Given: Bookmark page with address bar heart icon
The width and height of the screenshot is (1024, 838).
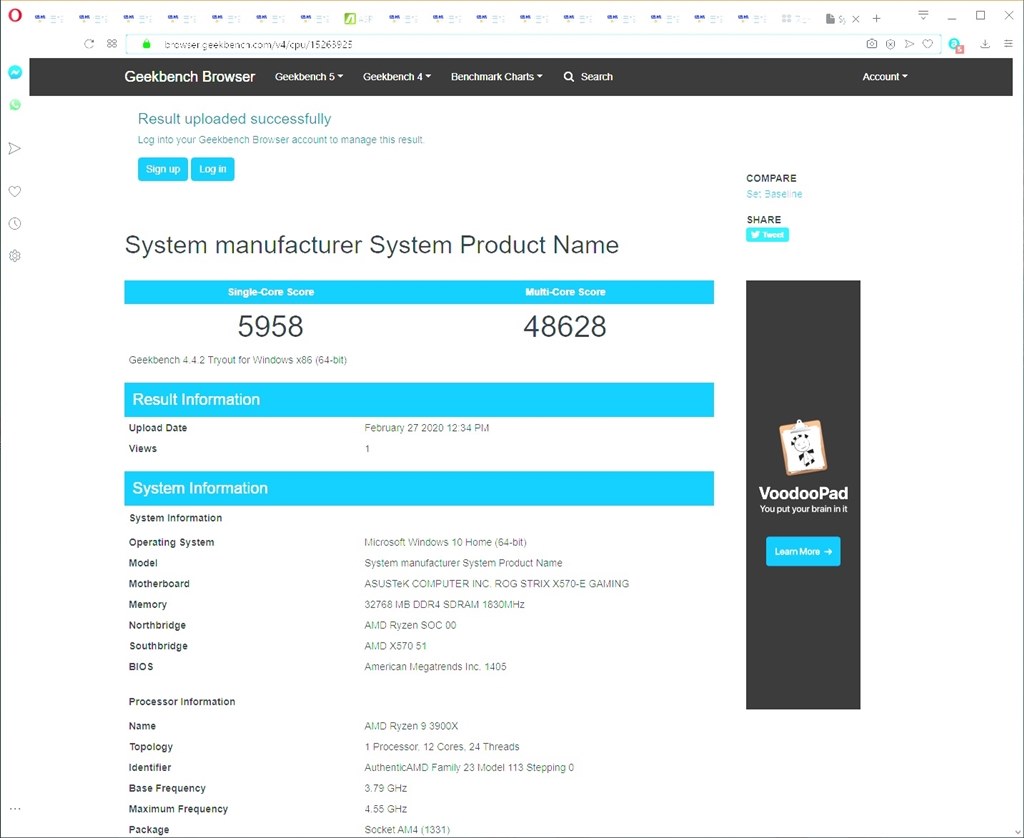Looking at the screenshot, I should pyautogui.click(x=927, y=44).
